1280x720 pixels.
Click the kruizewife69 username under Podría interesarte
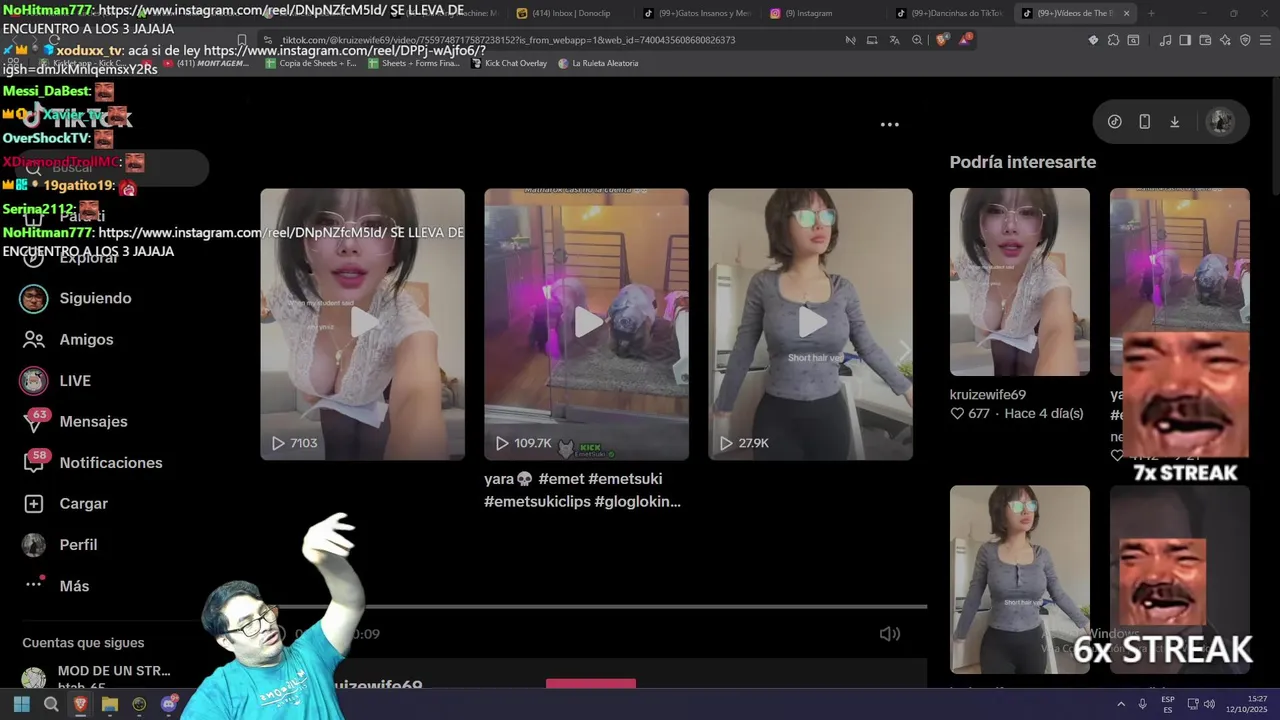[x=988, y=395]
